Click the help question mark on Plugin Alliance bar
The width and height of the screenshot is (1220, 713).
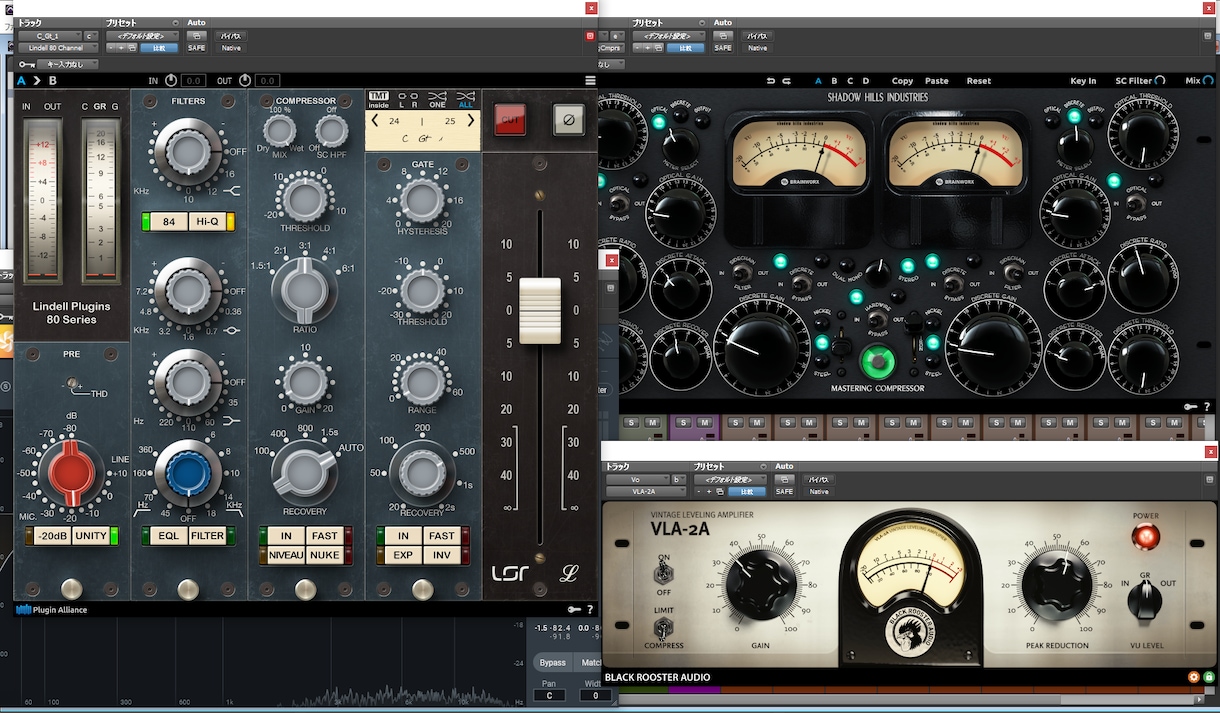590,609
